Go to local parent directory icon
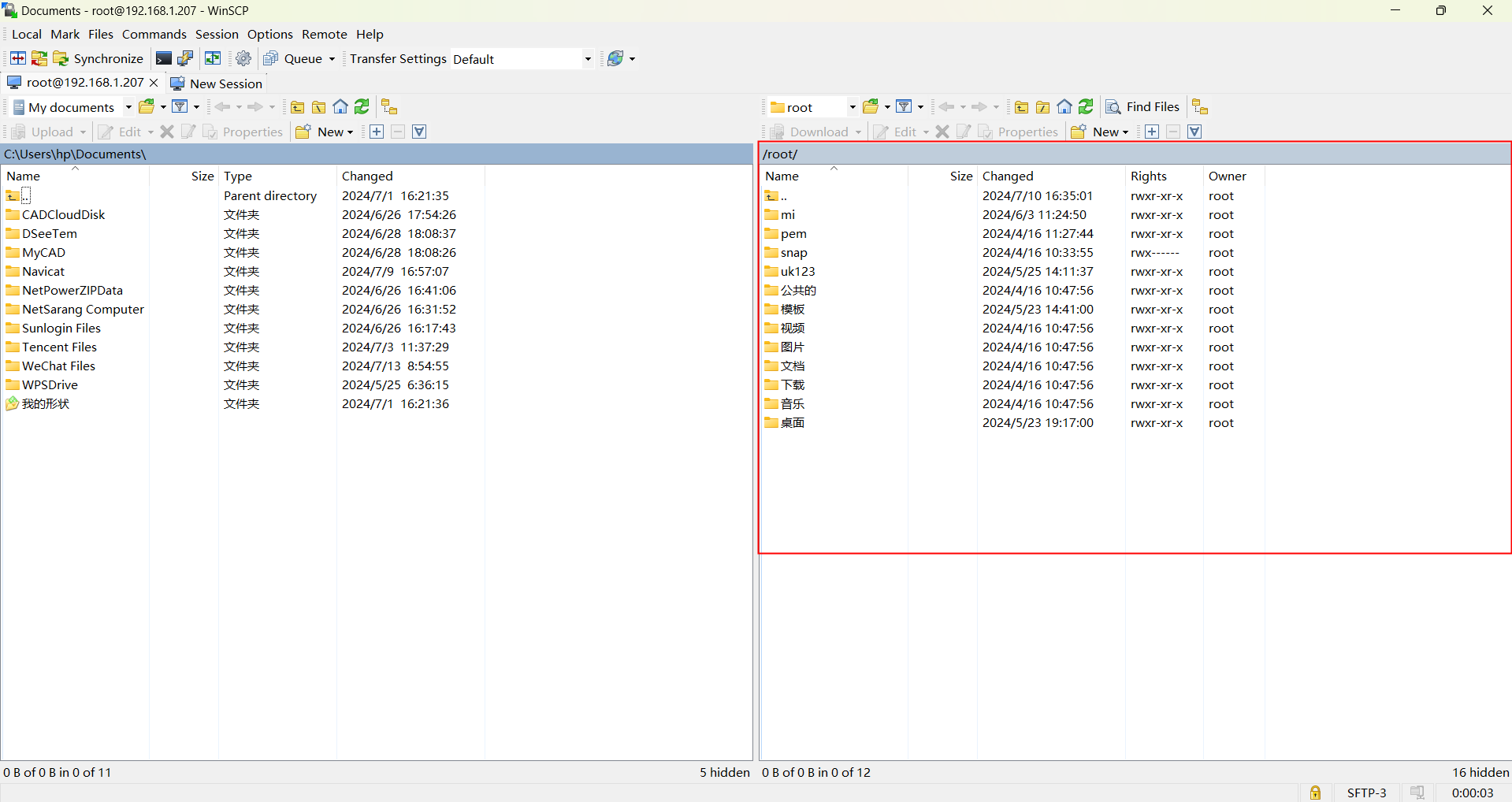 click(298, 107)
